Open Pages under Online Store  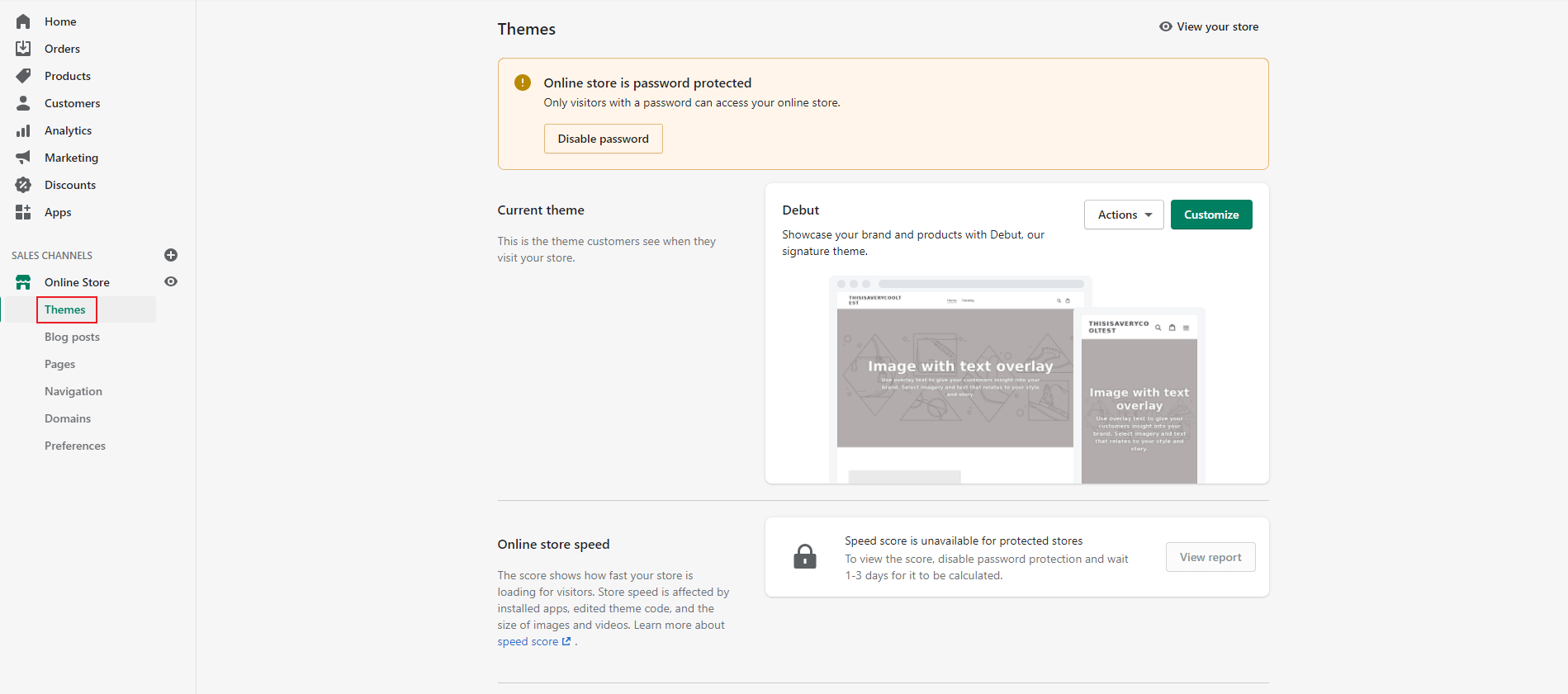tap(59, 364)
